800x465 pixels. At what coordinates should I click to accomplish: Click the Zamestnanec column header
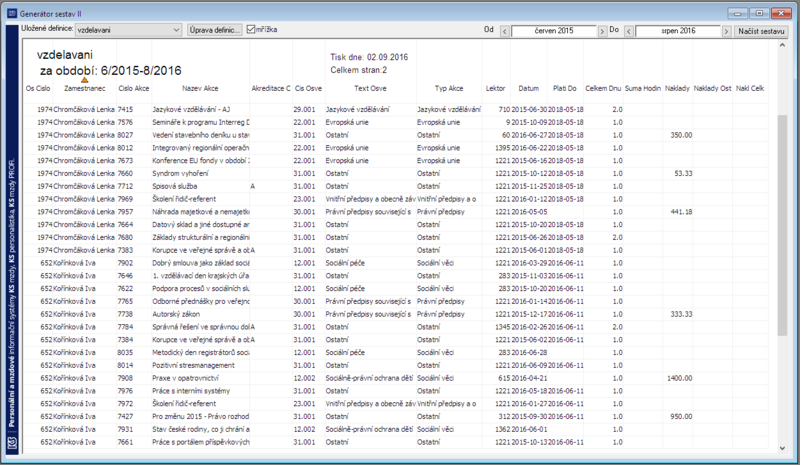tap(85, 88)
